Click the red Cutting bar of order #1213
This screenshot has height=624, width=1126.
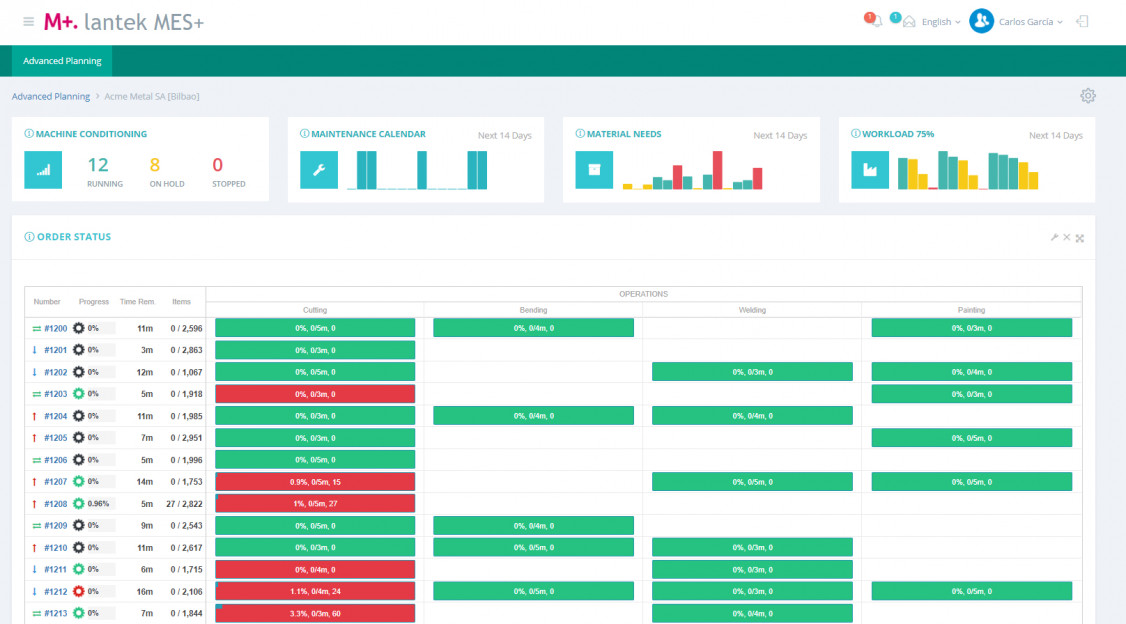(315, 613)
